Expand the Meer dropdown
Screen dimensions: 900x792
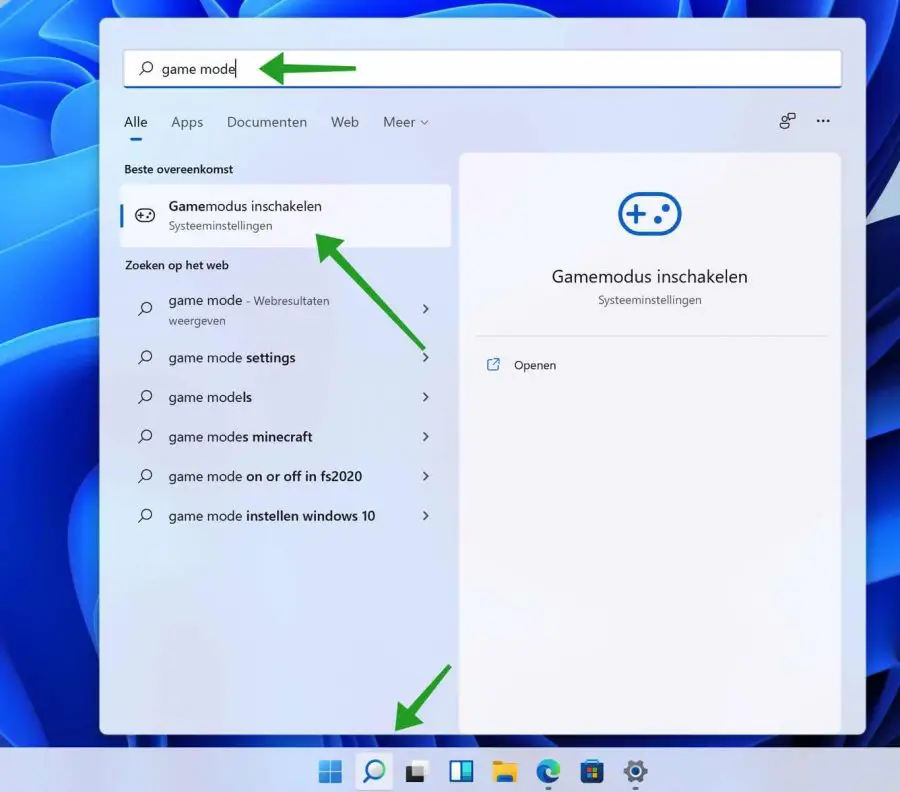click(406, 122)
